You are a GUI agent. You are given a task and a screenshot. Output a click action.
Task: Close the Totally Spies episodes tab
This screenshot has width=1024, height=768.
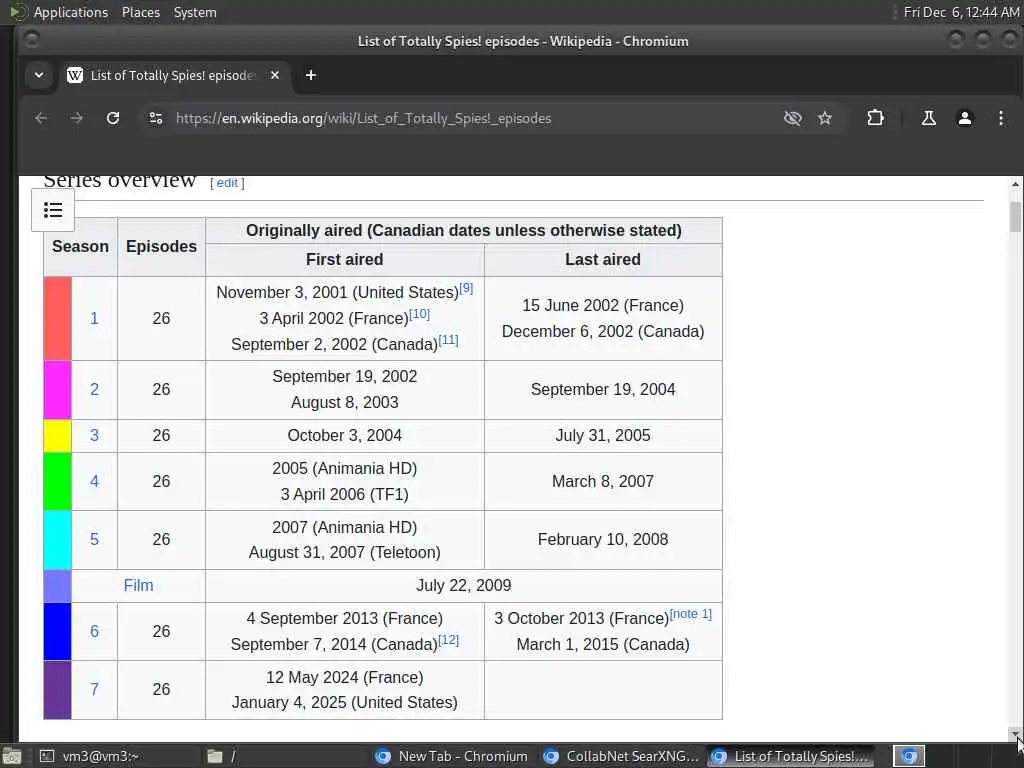point(275,75)
